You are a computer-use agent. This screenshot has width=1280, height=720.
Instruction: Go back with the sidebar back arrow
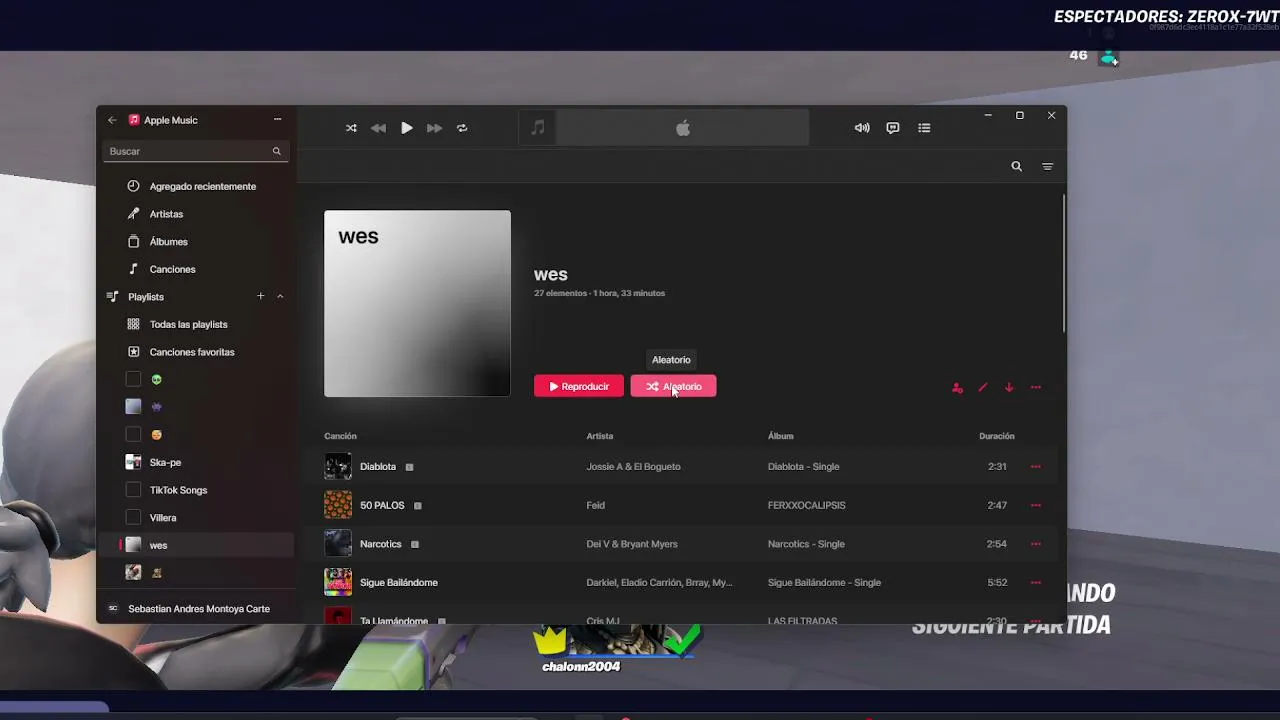[112, 120]
